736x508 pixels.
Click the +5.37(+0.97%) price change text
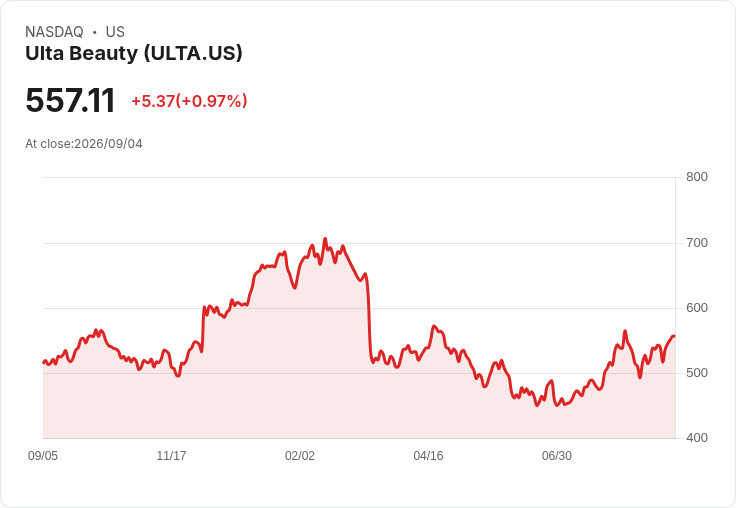click(189, 101)
